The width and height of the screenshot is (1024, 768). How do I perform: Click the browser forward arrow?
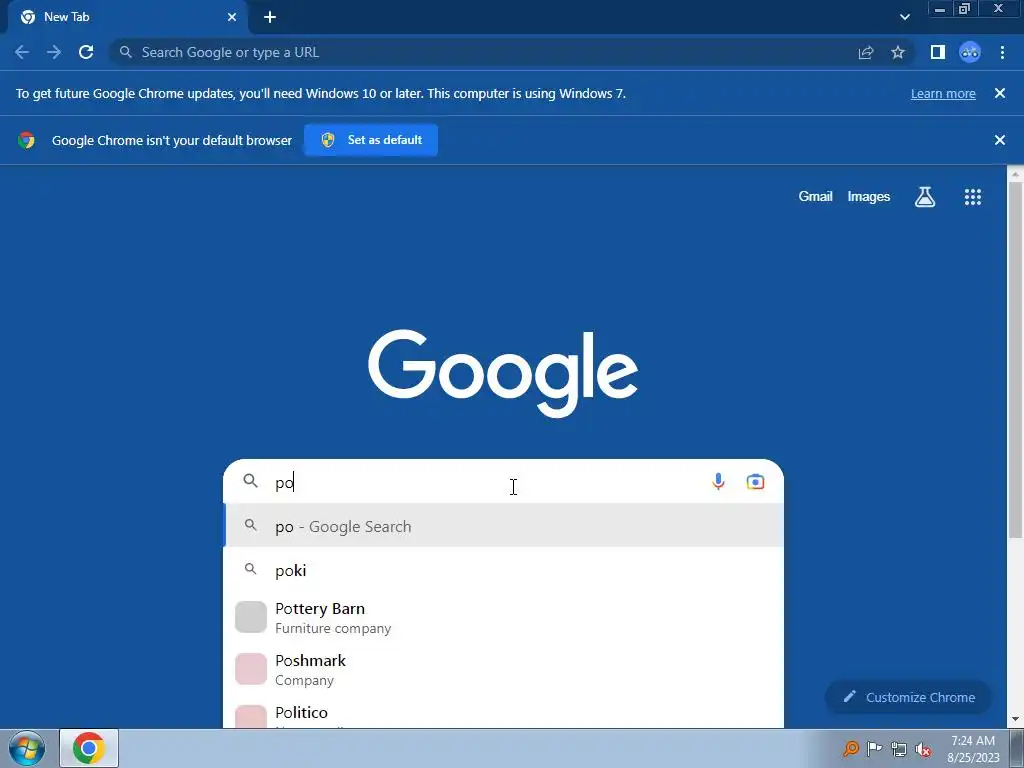tap(54, 52)
